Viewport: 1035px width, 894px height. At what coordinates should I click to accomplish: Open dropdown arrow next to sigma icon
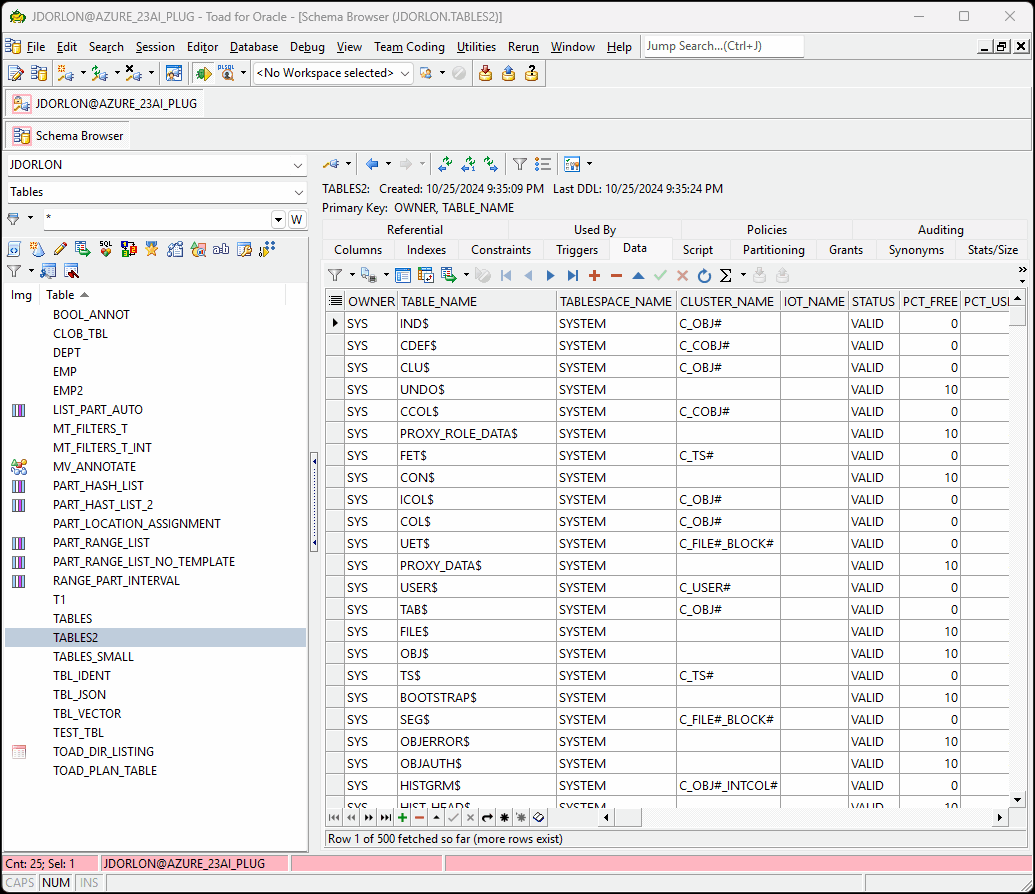click(x=743, y=275)
